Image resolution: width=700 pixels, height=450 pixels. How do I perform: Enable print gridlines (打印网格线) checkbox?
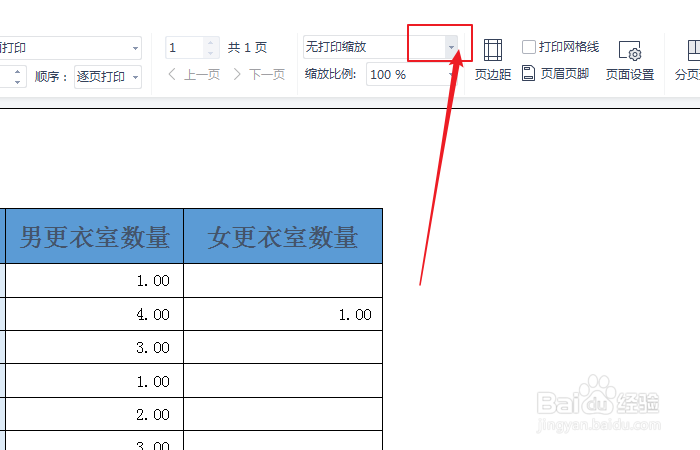[x=529, y=47]
